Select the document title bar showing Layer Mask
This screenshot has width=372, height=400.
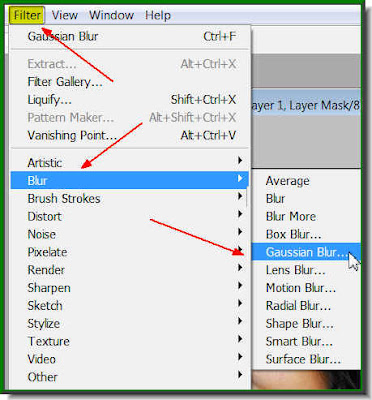click(306, 106)
